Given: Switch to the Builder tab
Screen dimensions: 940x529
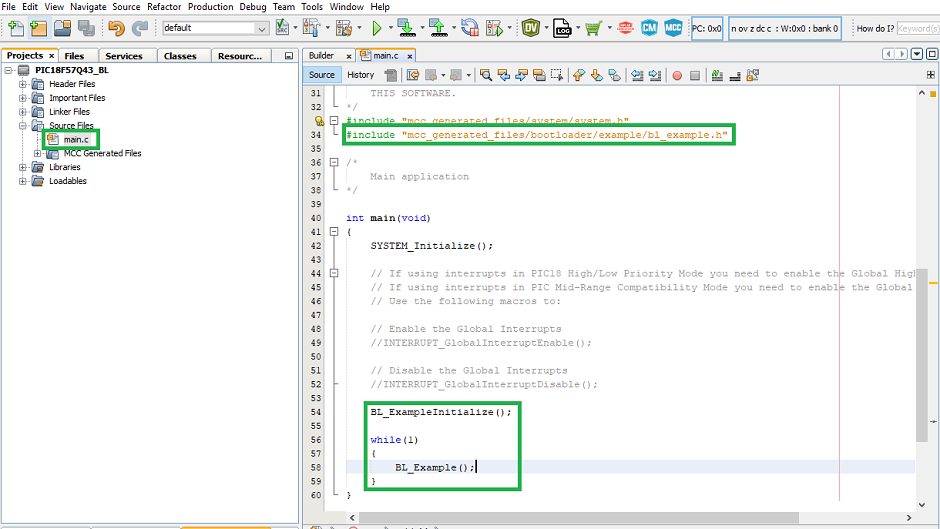Looking at the screenshot, I should (321, 56).
